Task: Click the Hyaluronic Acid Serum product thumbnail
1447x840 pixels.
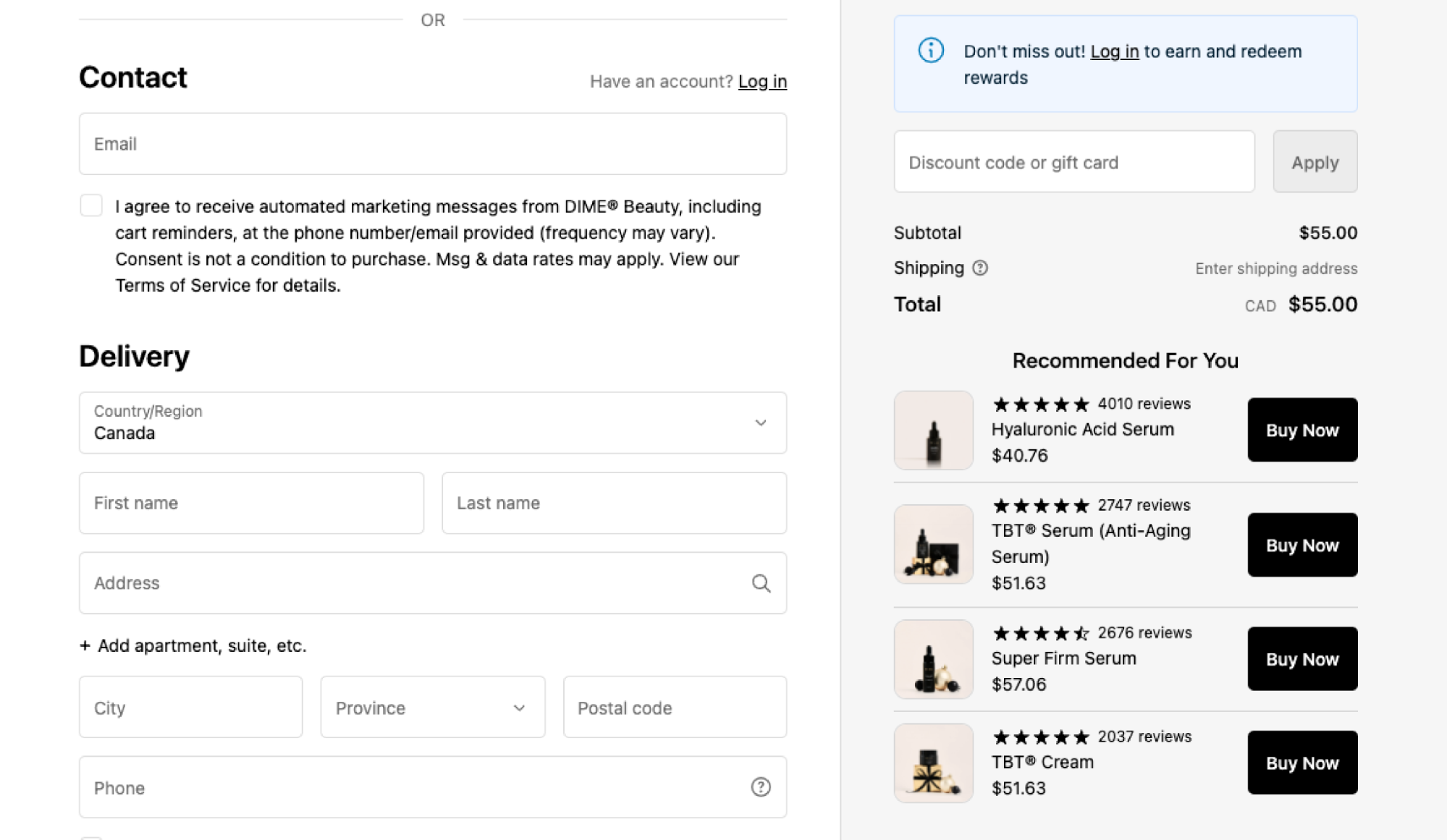Action: (933, 430)
